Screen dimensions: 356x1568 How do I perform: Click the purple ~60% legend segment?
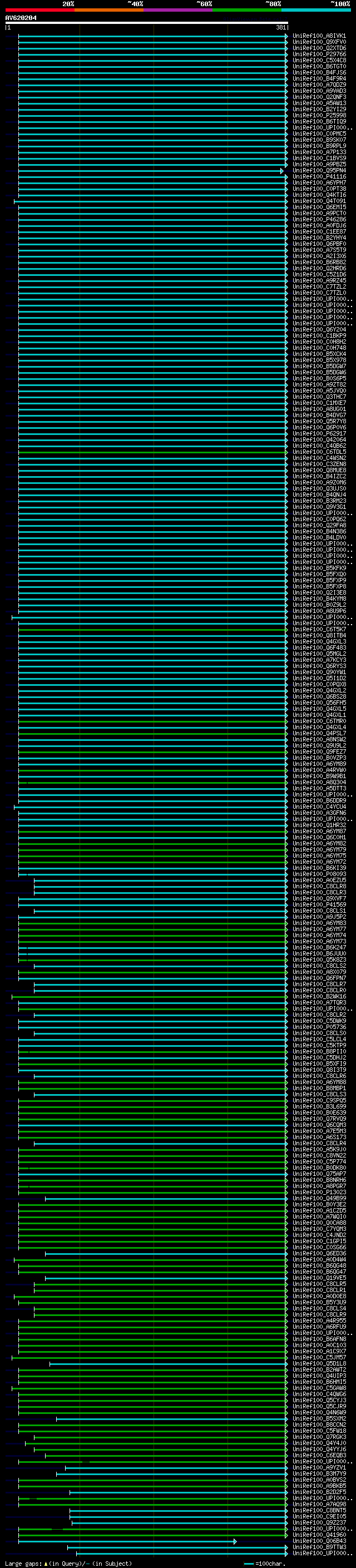(x=177, y=10)
